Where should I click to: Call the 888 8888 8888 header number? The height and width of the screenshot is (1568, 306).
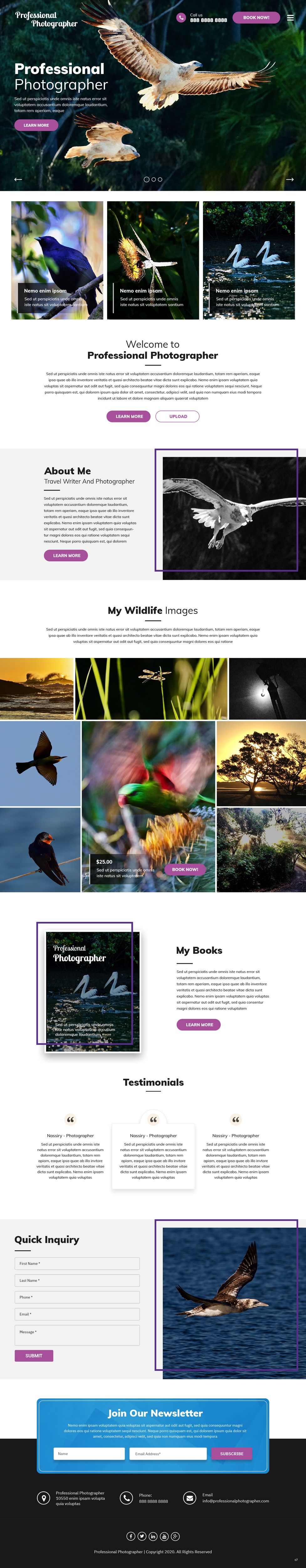(209, 20)
